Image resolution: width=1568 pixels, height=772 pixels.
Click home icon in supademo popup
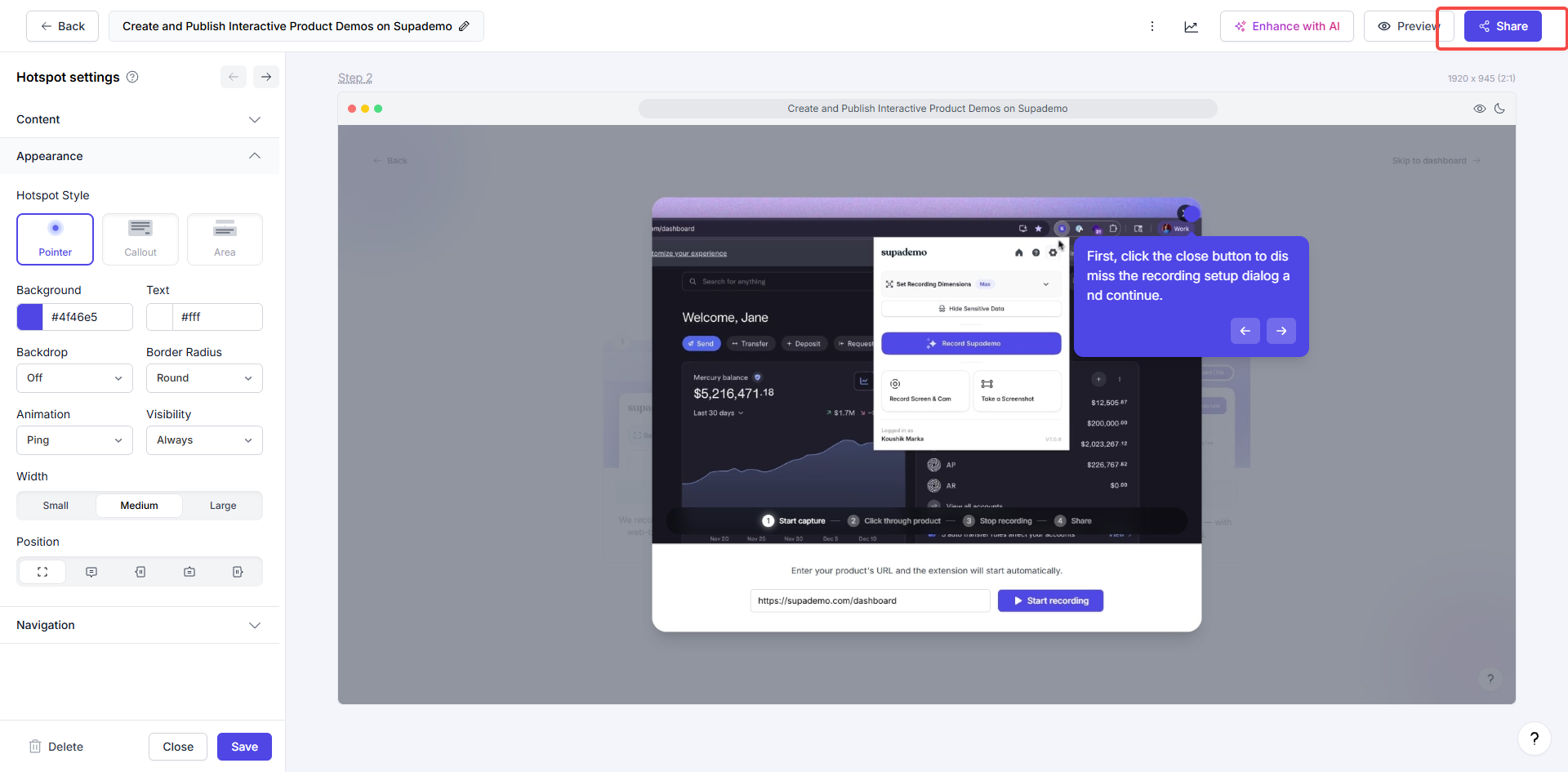pyautogui.click(x=1018, y=252)
